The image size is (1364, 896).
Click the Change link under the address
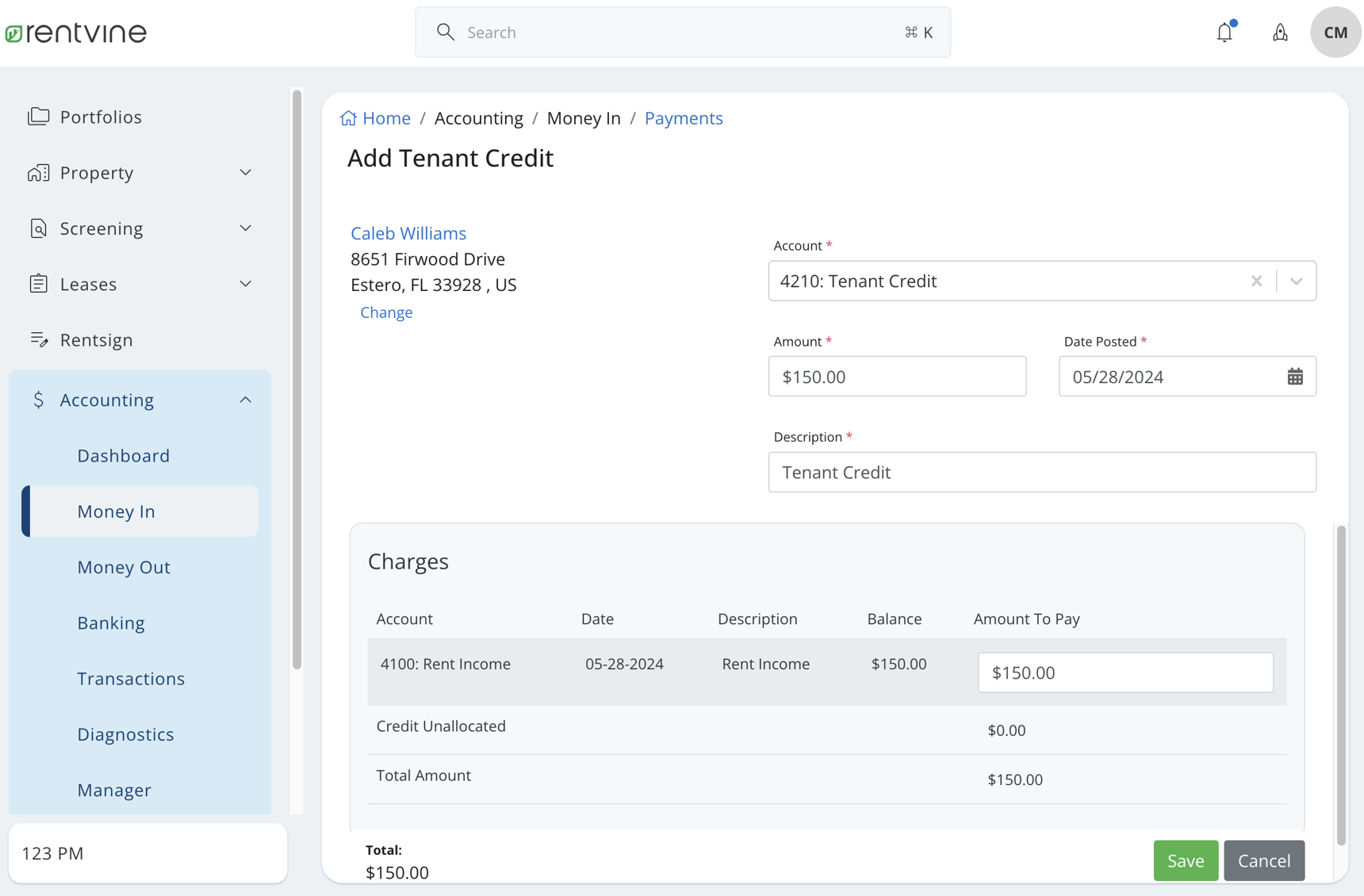click(386, 312)
